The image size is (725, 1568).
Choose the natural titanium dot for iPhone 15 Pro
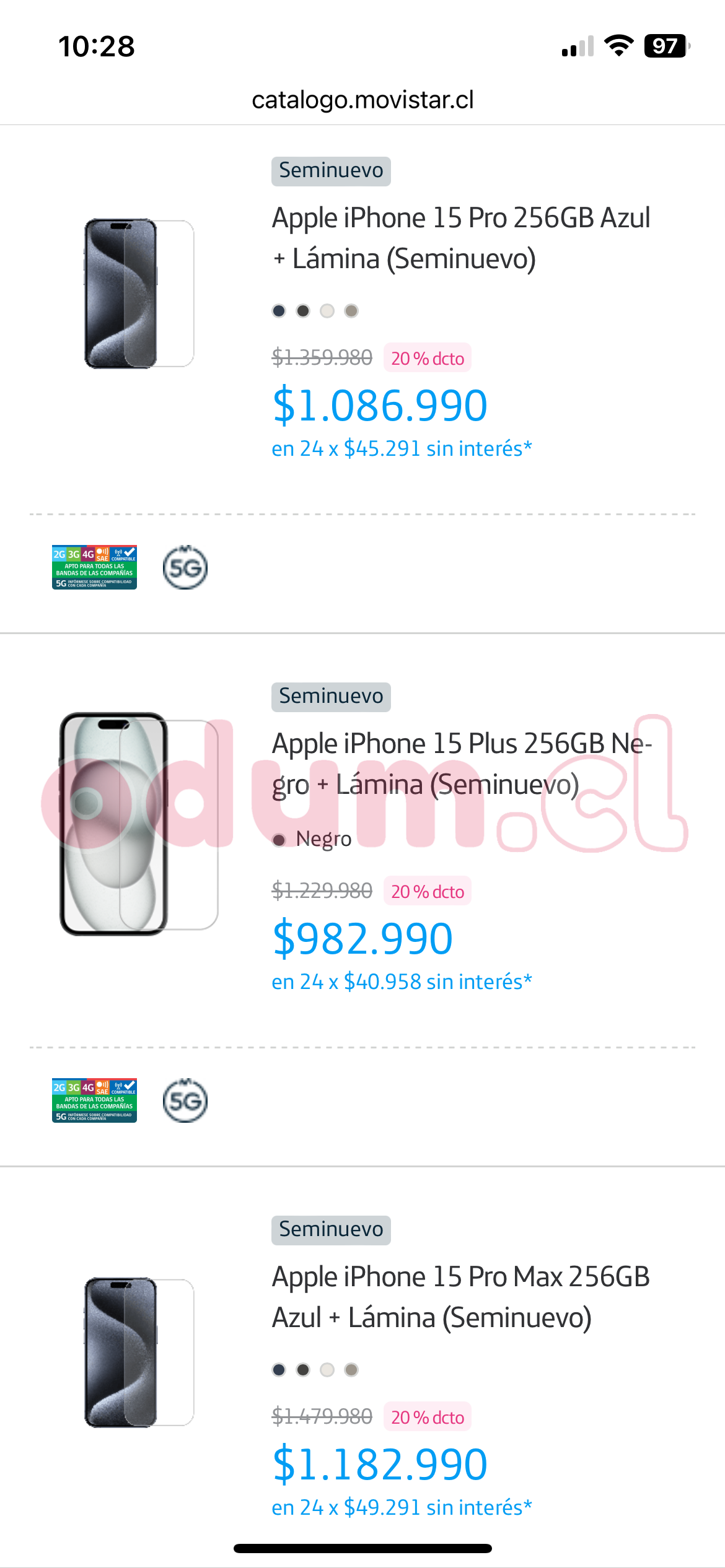(351, 311)
